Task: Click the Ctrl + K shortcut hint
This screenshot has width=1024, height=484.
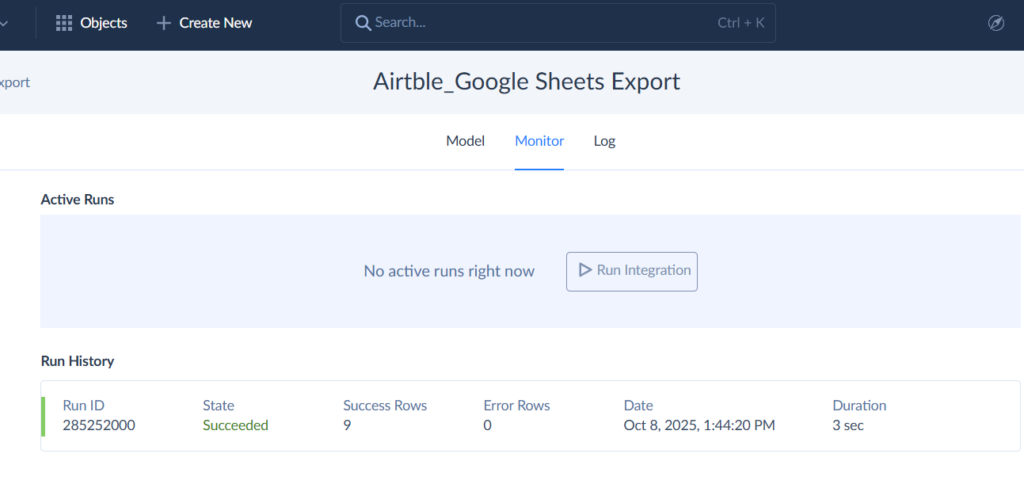Action: (x=740, y=23)
